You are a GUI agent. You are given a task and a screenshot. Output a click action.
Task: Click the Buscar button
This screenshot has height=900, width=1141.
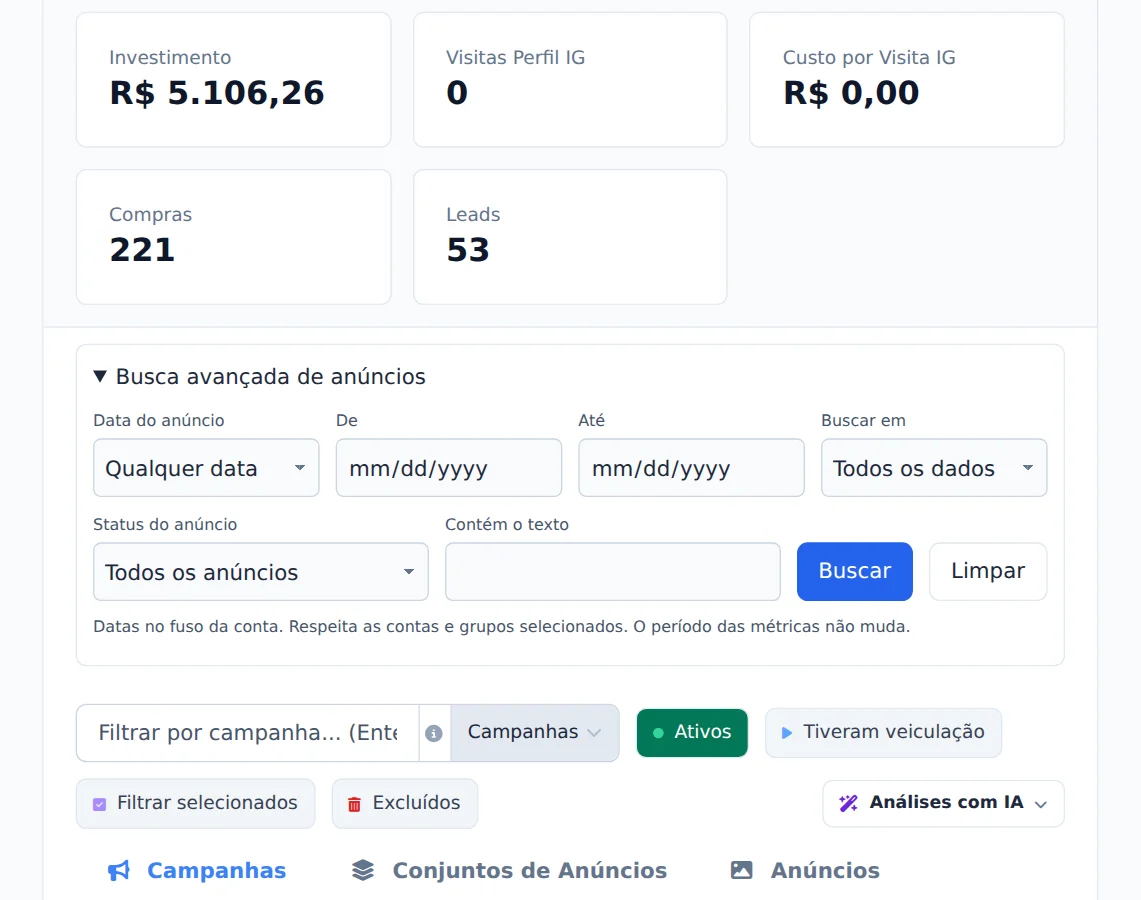[854, 571]
